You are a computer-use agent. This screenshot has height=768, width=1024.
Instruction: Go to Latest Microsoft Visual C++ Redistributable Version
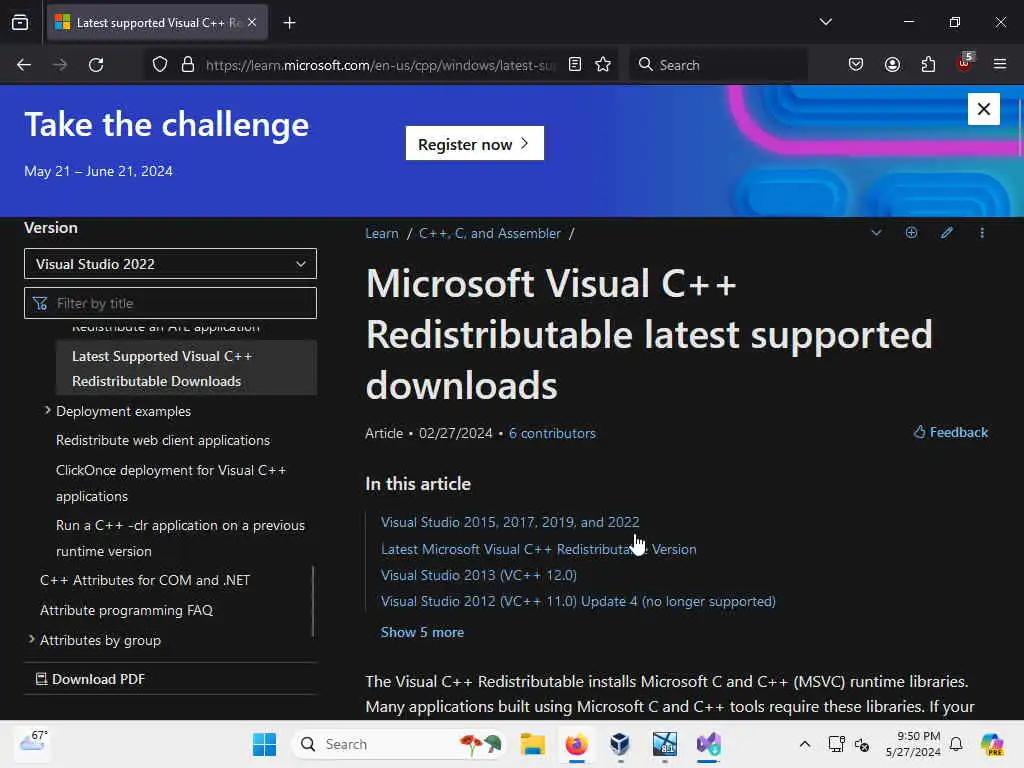pos(539,549)
